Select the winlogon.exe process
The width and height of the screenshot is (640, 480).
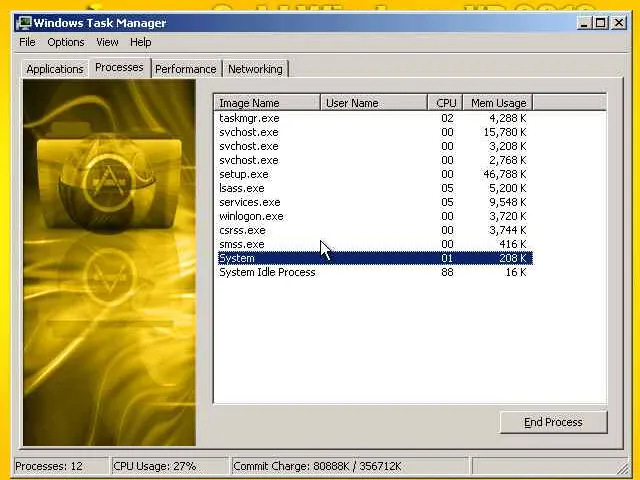point(375,216)
